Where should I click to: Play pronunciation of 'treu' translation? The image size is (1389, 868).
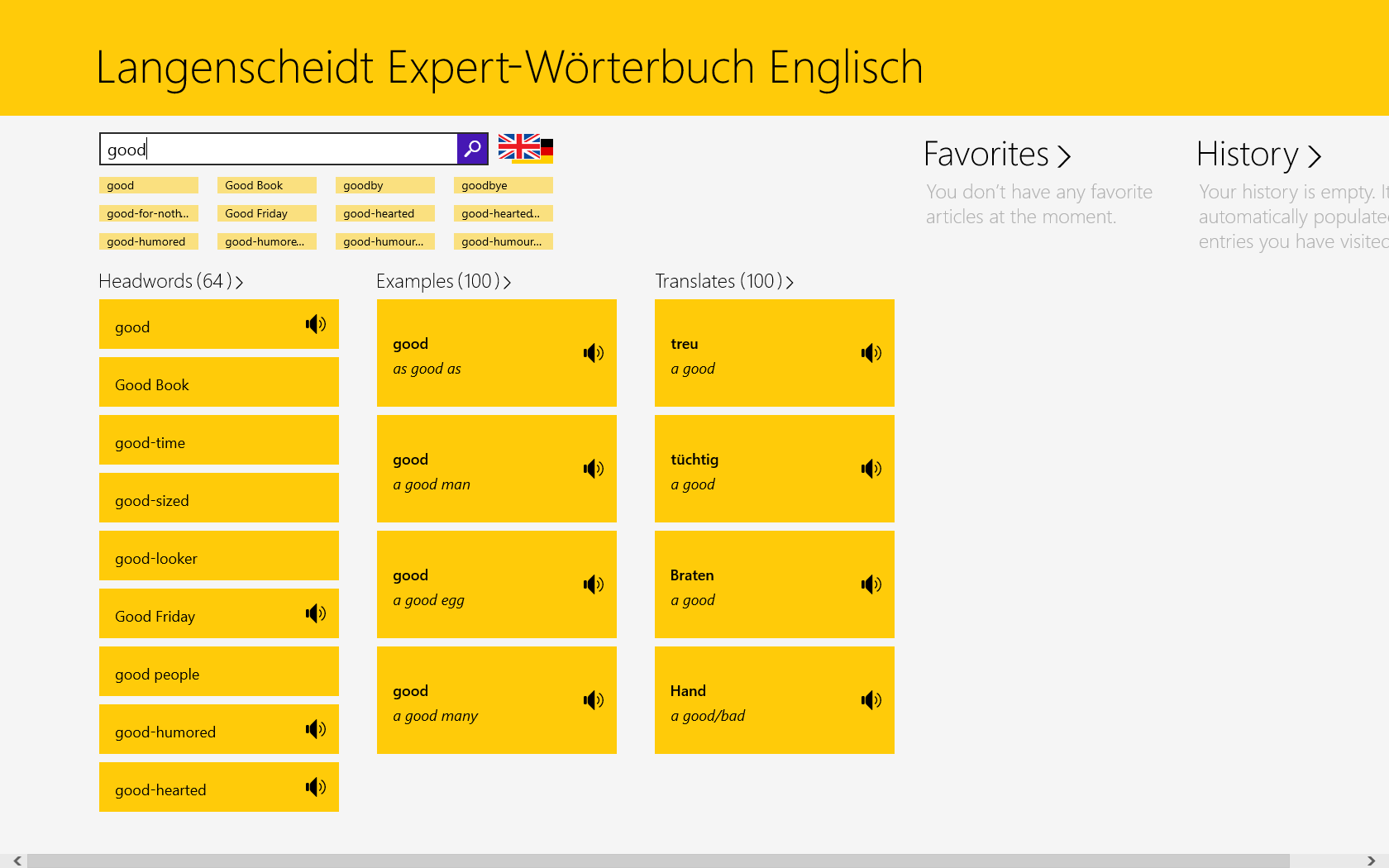pos(871,354)
